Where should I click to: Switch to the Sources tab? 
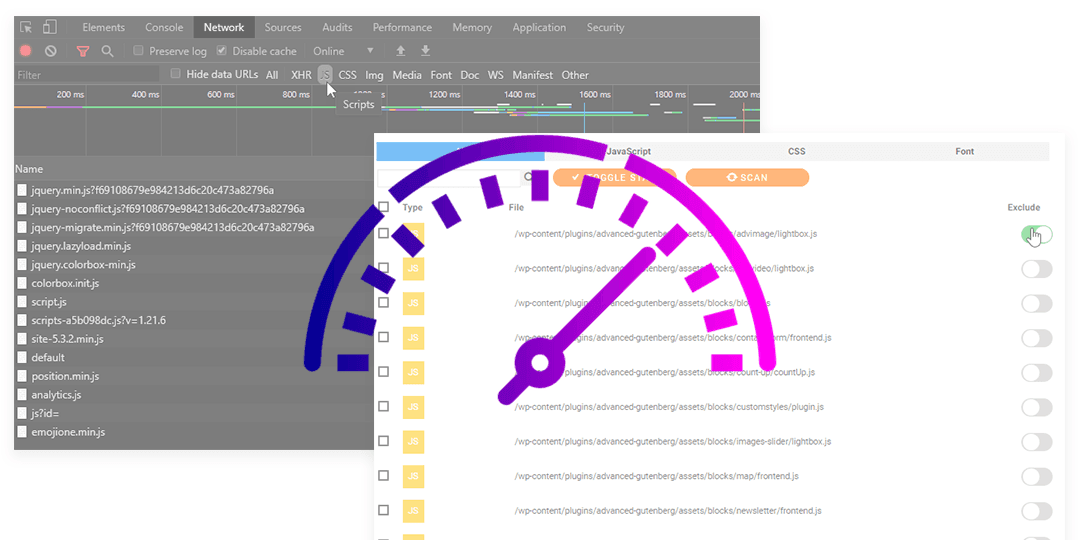click(283, 28)
